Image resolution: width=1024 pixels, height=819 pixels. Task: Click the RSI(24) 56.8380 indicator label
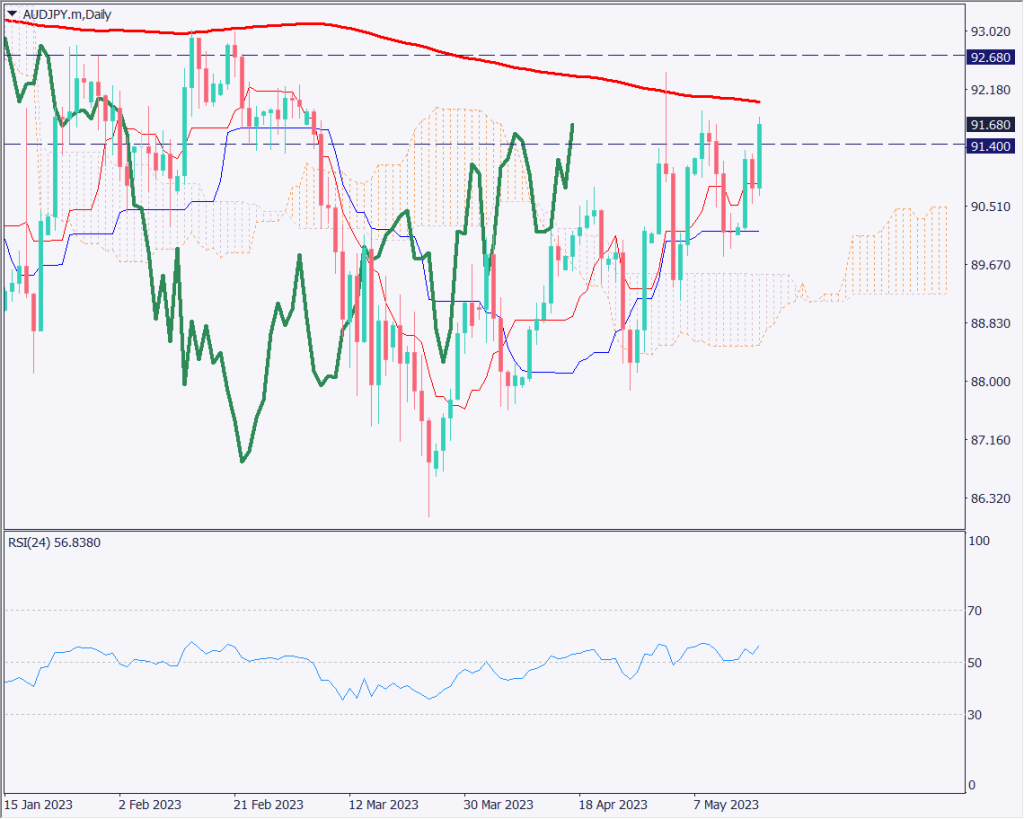pyautogui.click(x=57, y=542)
